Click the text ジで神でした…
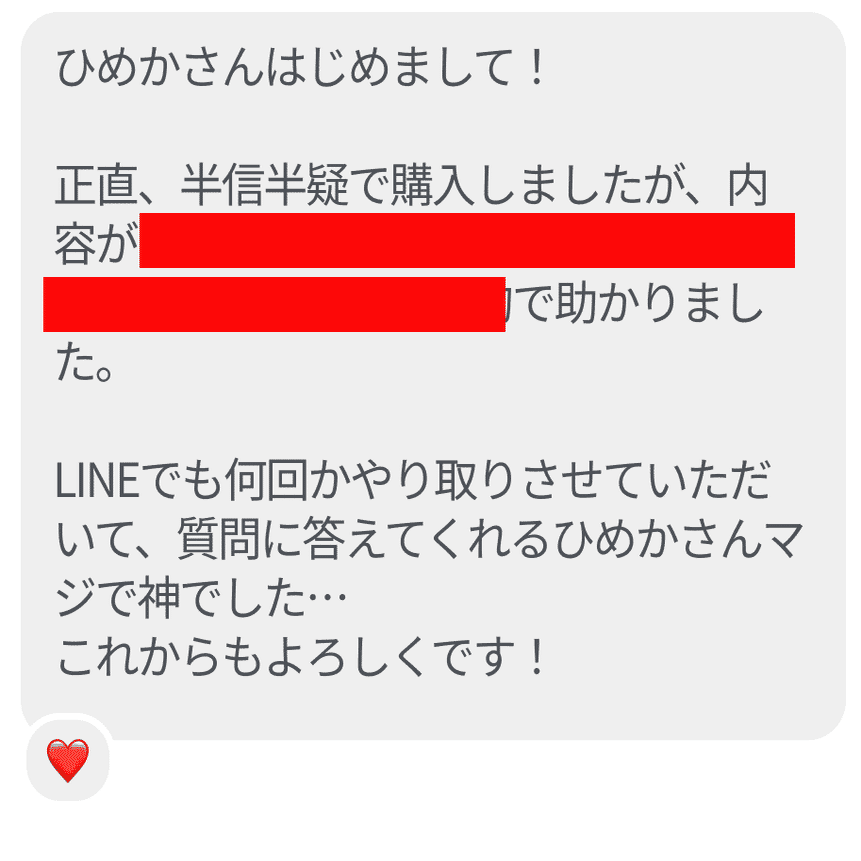This screenshot has width=861, height=861. pos(202,599)
